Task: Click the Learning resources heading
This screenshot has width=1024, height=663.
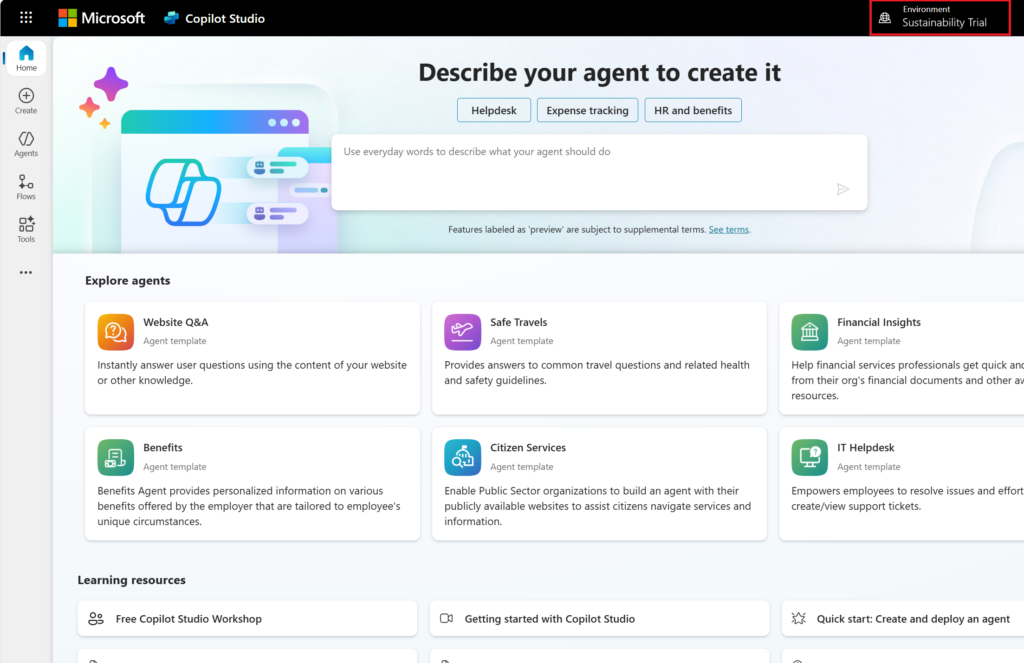Action: point(131,580)
